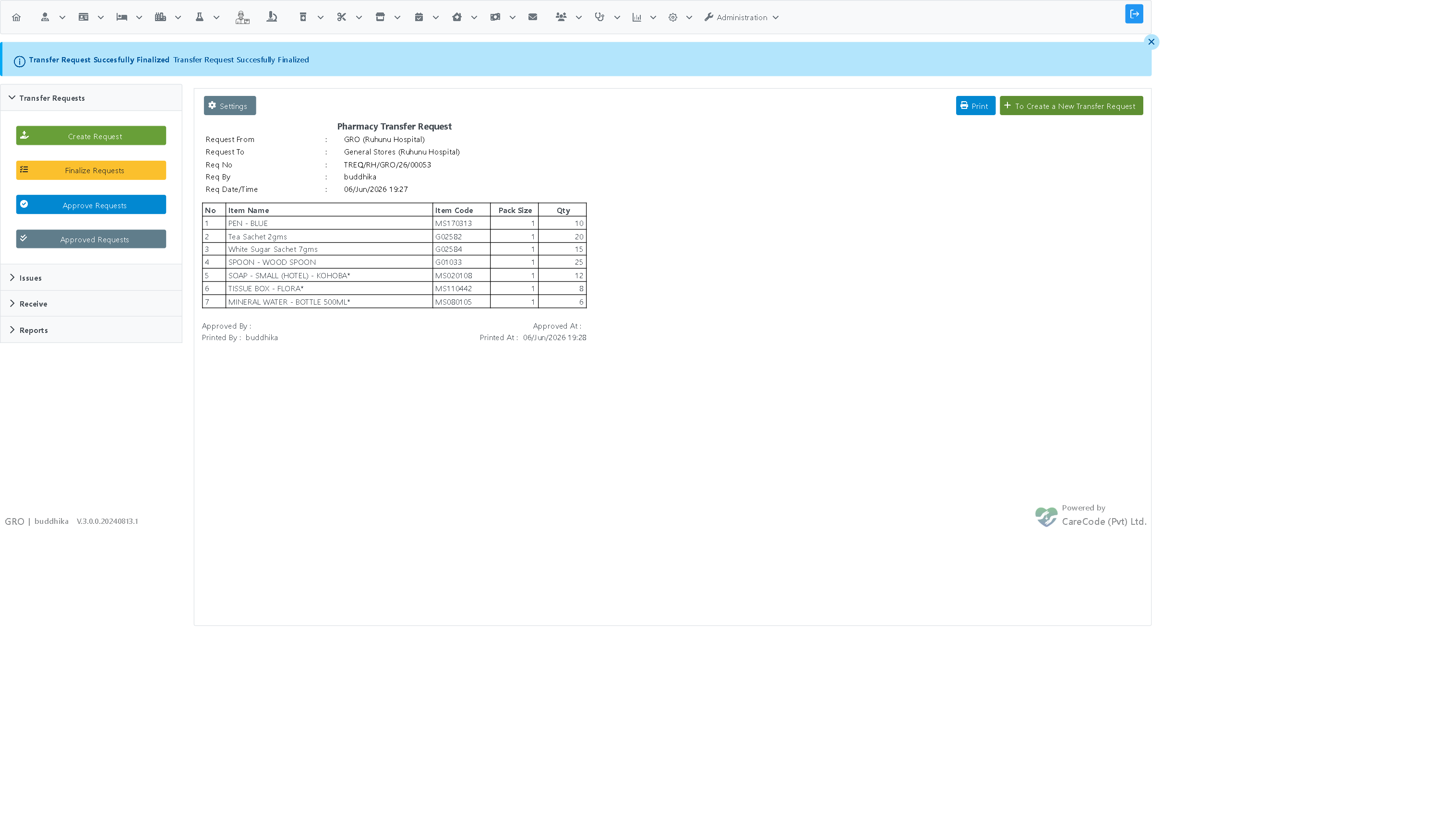This screenshot has width=1438, height=840.
Task: Select the Tea Sachet 2gms item name
Action: tap(257, 237)
